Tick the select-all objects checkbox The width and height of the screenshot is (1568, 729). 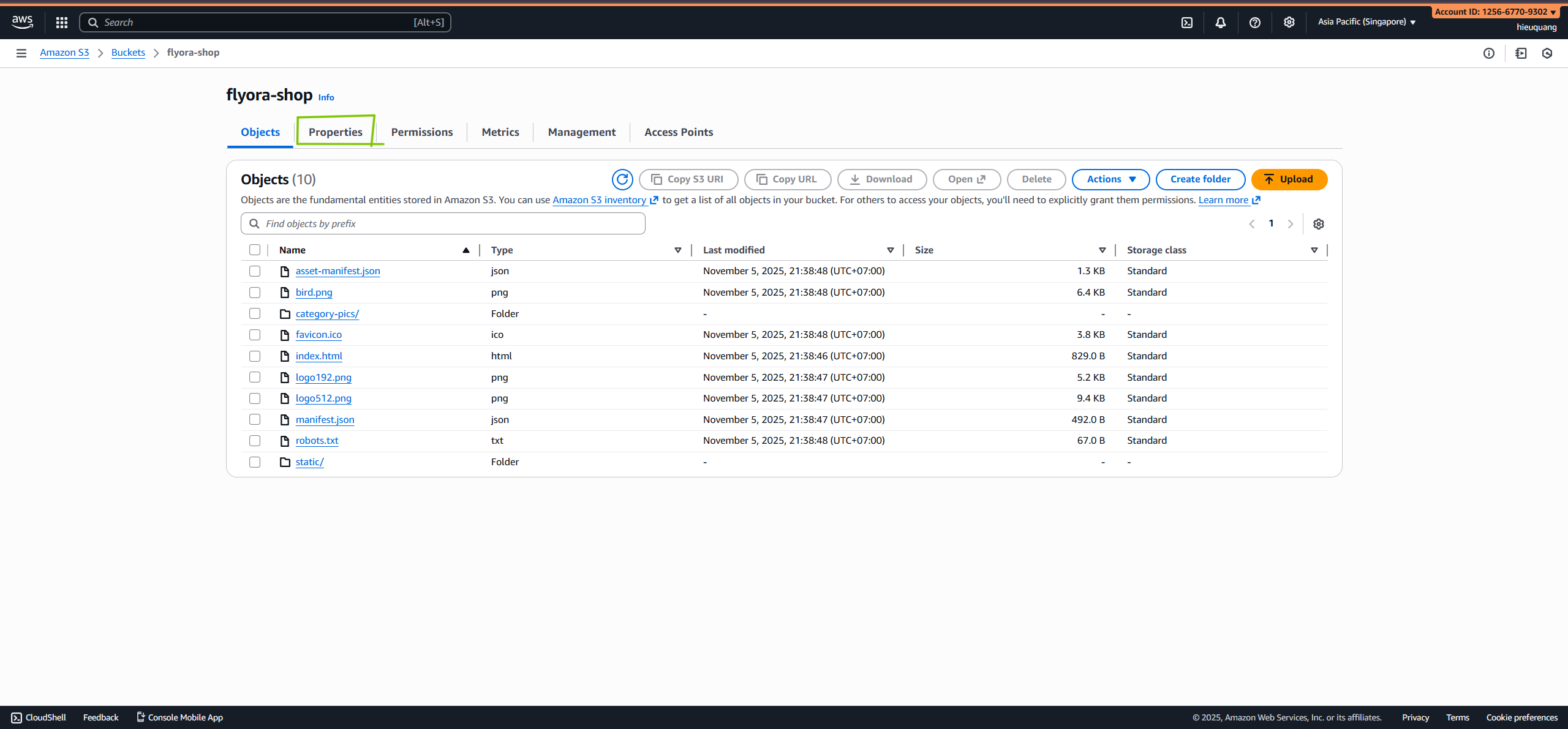tap(255, 250)
